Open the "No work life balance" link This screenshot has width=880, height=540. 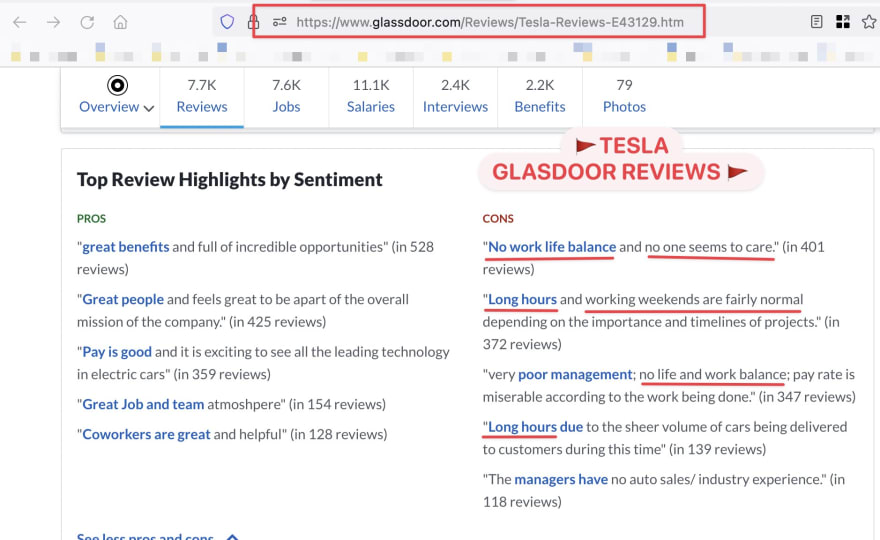click(552, 247)
